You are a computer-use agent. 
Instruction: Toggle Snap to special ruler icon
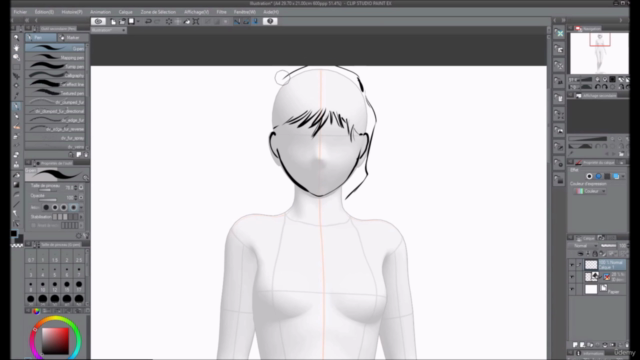tap(246, 21)
